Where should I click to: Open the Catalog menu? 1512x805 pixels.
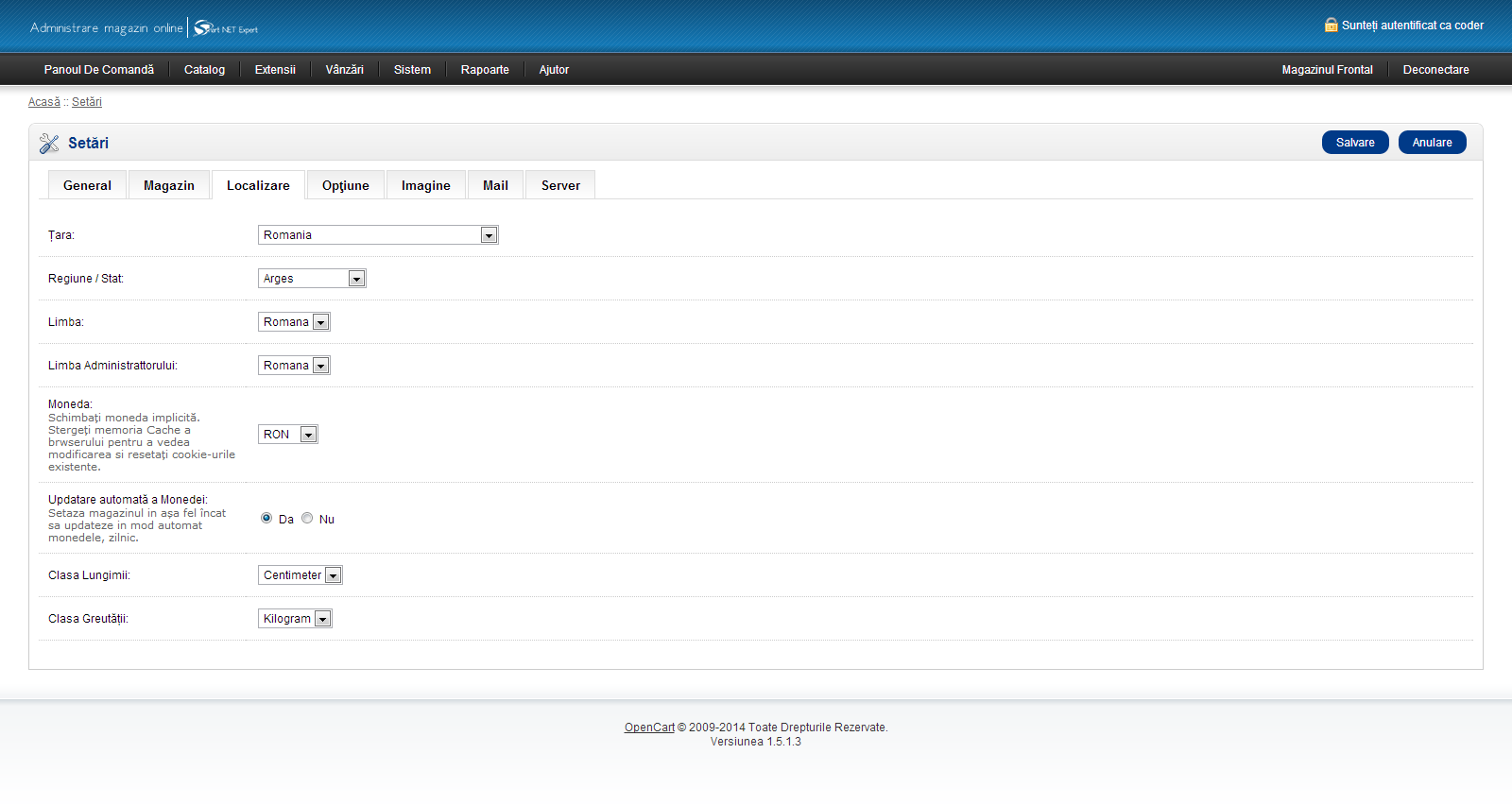204,70
